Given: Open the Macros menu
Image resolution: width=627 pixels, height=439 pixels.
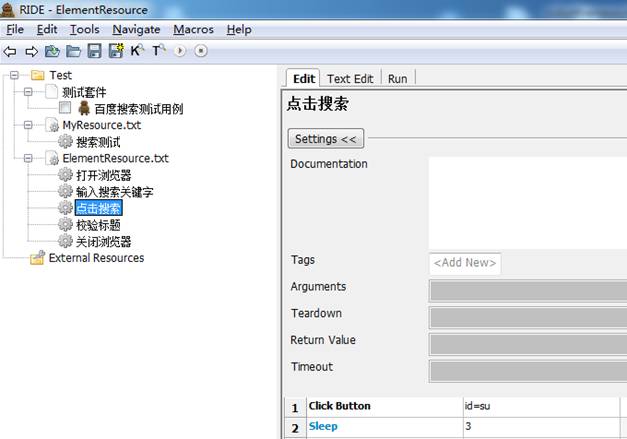Looking at the screenshot, I should pyautogui.click(x=194, y=30).
